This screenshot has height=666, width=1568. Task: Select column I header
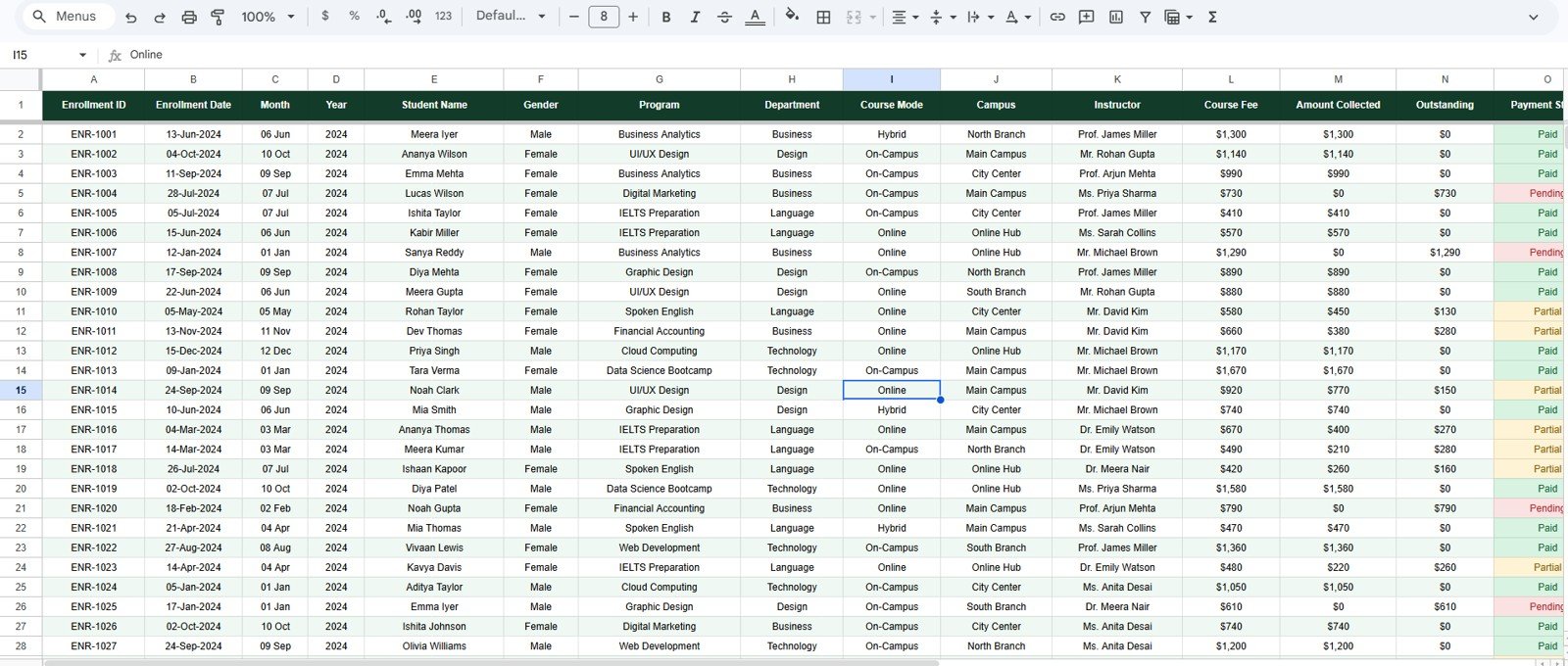(891, 79)
